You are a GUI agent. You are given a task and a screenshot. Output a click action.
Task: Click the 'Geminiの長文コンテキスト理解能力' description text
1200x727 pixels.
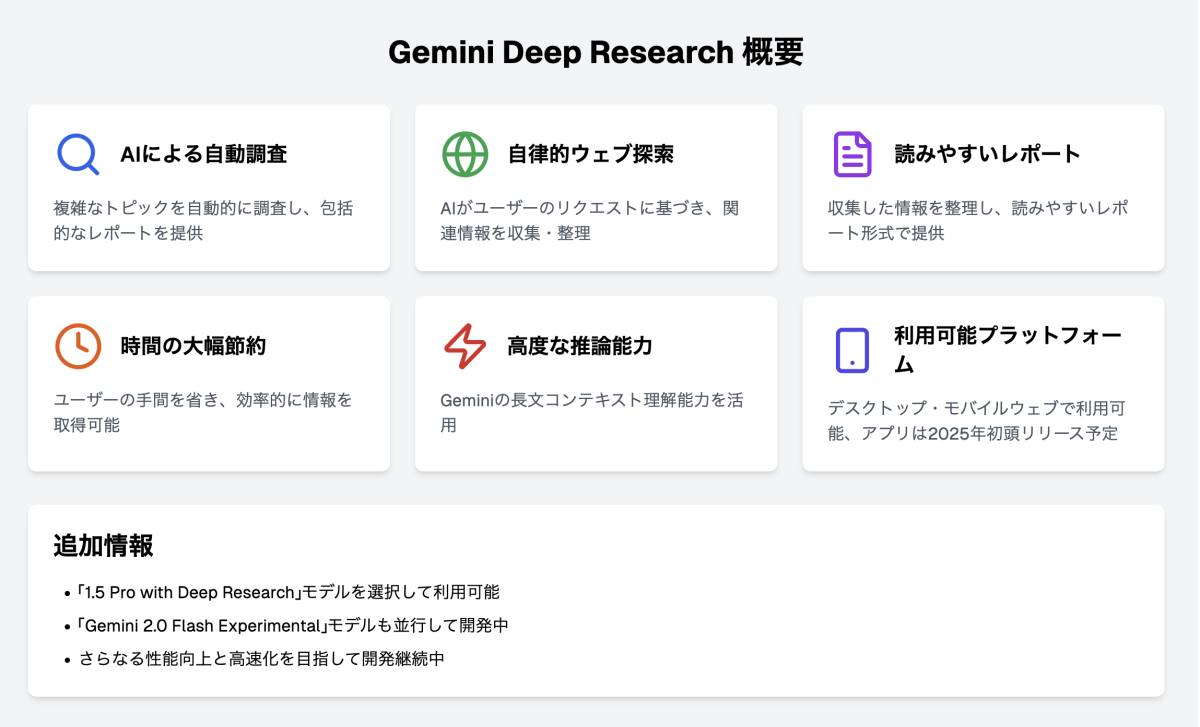pos(591,413)
